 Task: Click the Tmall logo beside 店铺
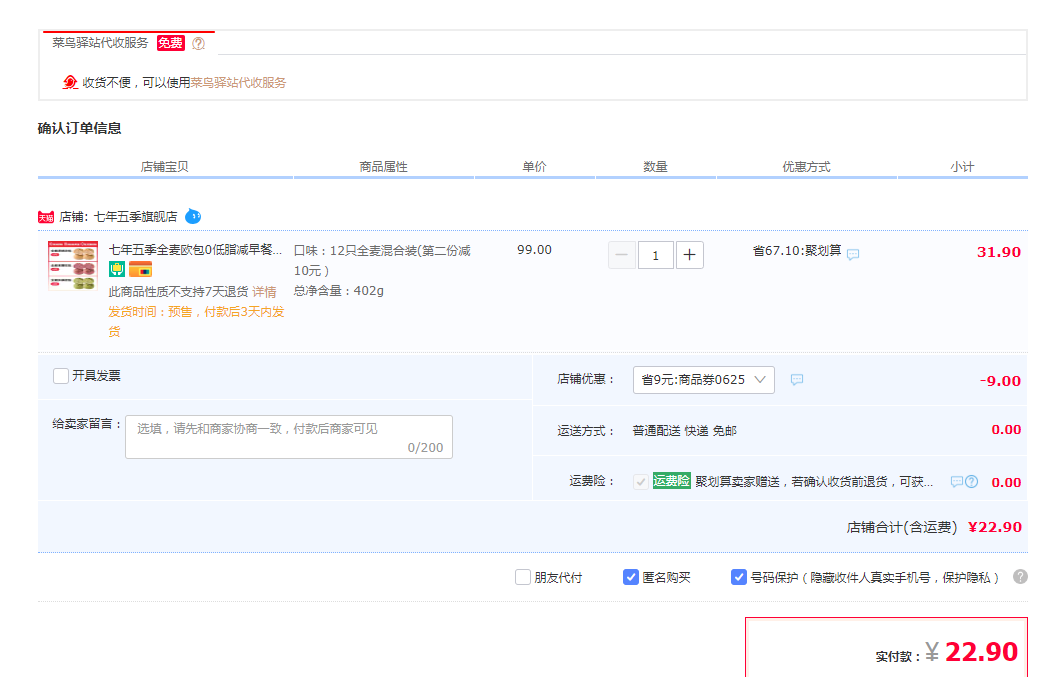click(46, 217)
